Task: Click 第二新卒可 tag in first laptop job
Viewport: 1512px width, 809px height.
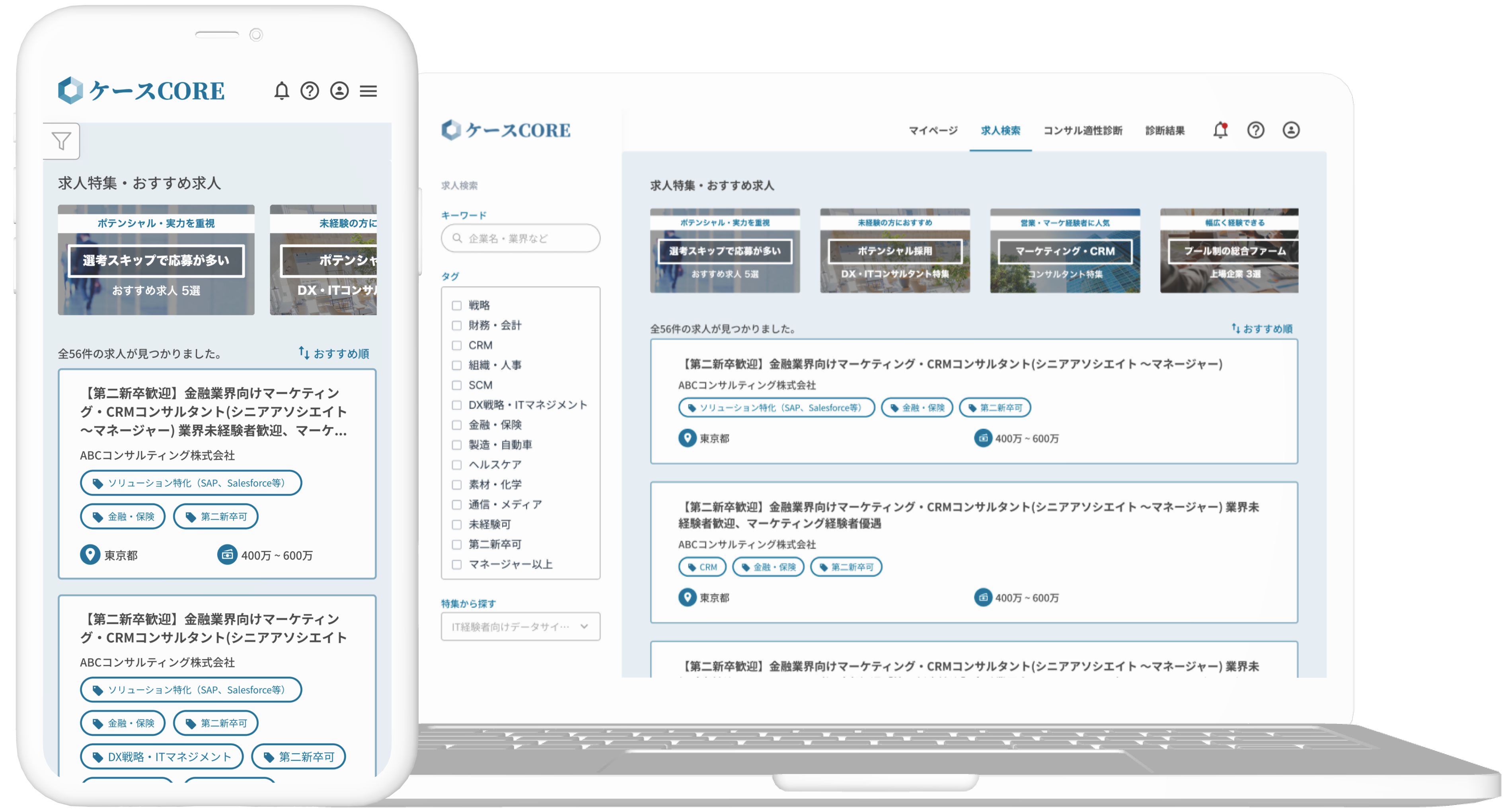Action: click(x=995, y=407)
